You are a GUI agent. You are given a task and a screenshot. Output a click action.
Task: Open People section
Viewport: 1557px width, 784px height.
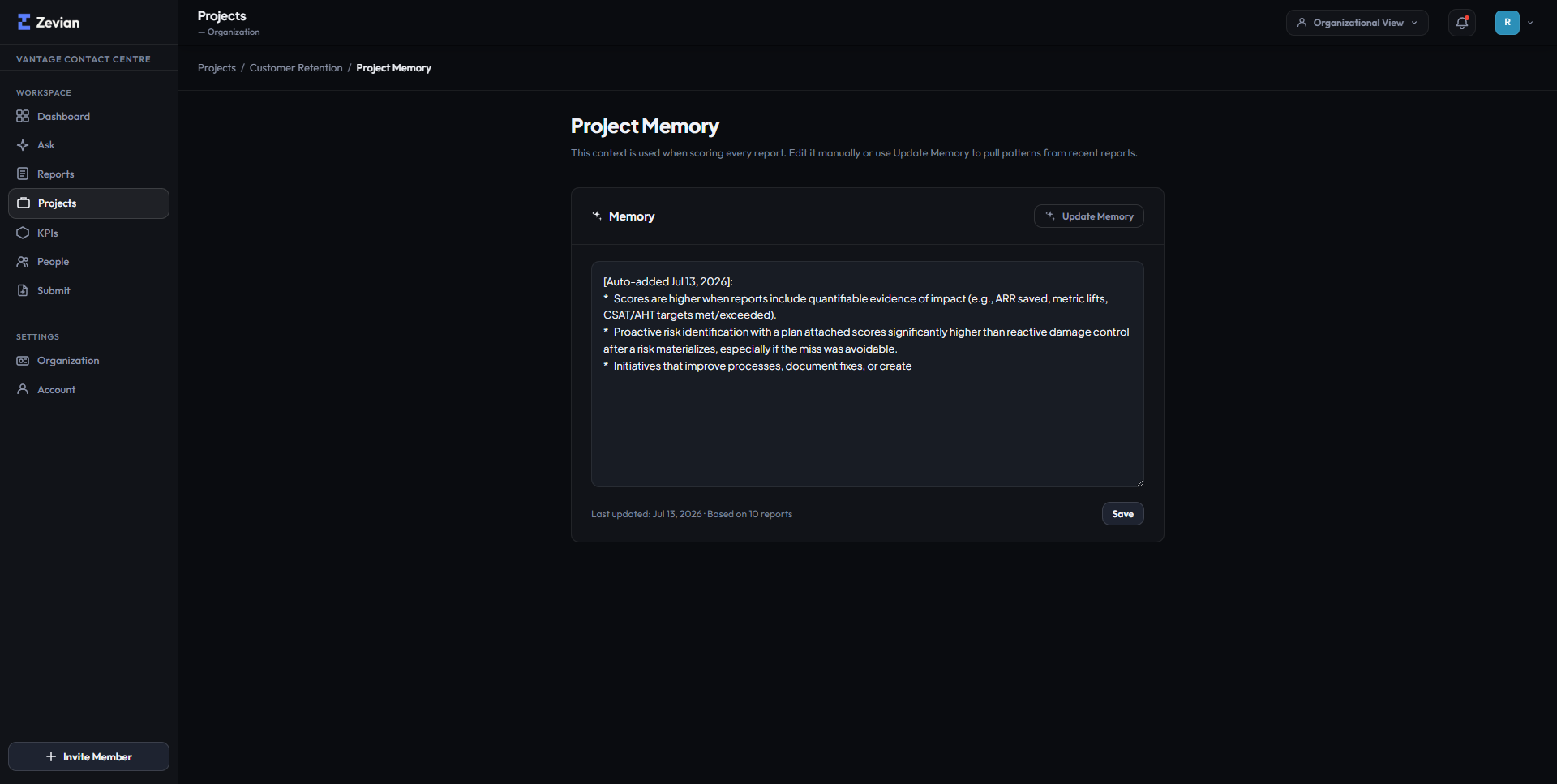tap(88, 261)
